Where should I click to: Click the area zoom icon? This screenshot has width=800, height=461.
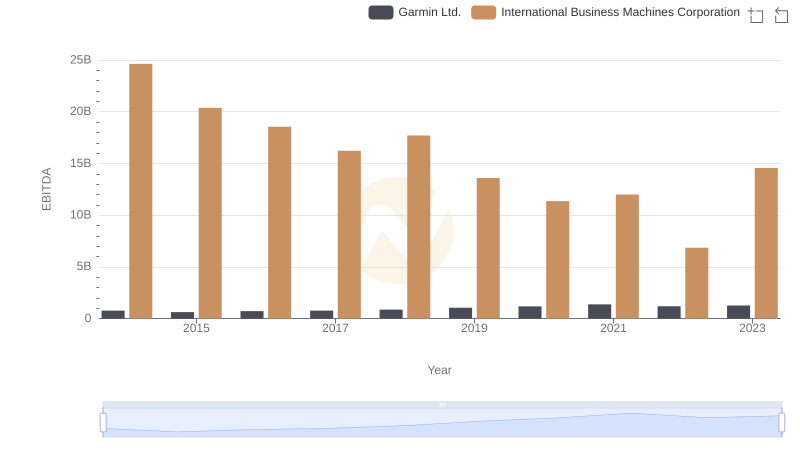point(756,15)
